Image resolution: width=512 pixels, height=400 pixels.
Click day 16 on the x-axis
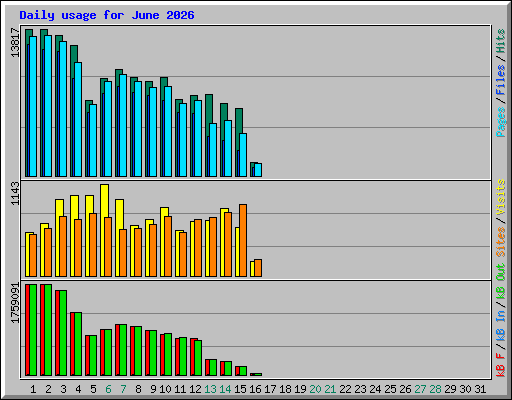pyautogui.click(x=255, y=389)
